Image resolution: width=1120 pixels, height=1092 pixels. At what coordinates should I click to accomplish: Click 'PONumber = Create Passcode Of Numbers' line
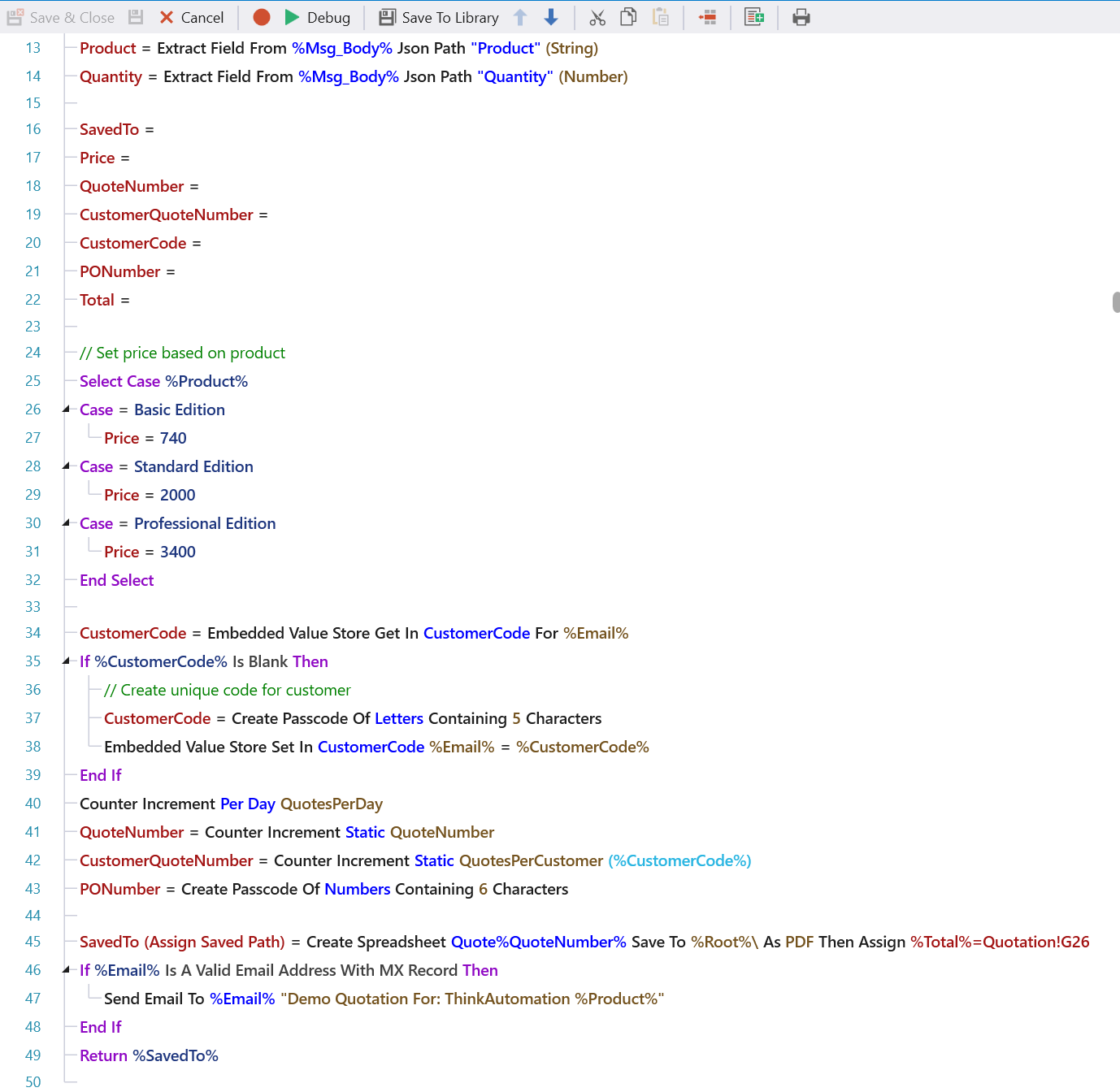[x=324, y=889]
